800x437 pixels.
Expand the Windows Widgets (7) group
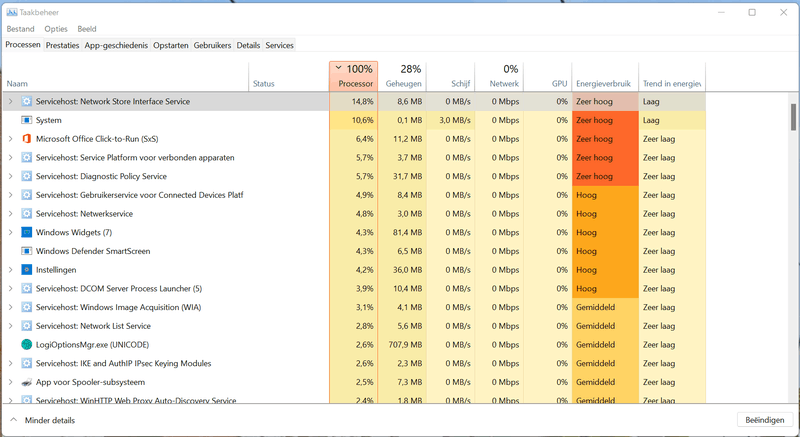(x=10, y=233)
